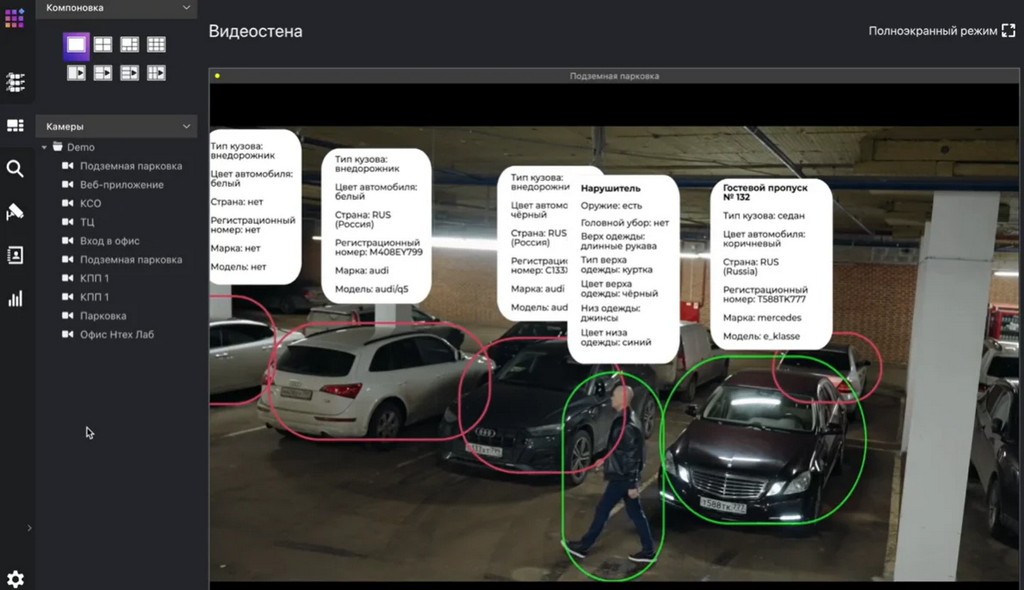Select the КСО camera
This screenshot has height=590, width=1024.
(82, 203)
